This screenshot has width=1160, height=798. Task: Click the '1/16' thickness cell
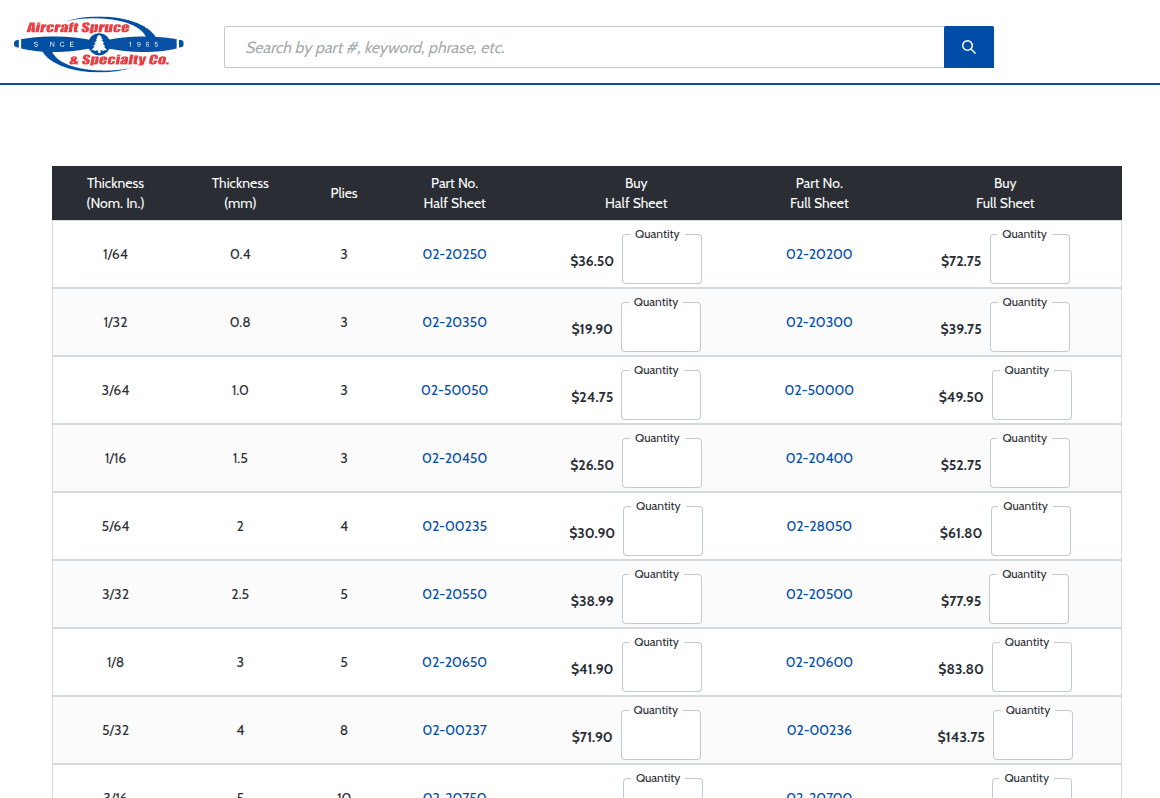(x=115, y=459)
